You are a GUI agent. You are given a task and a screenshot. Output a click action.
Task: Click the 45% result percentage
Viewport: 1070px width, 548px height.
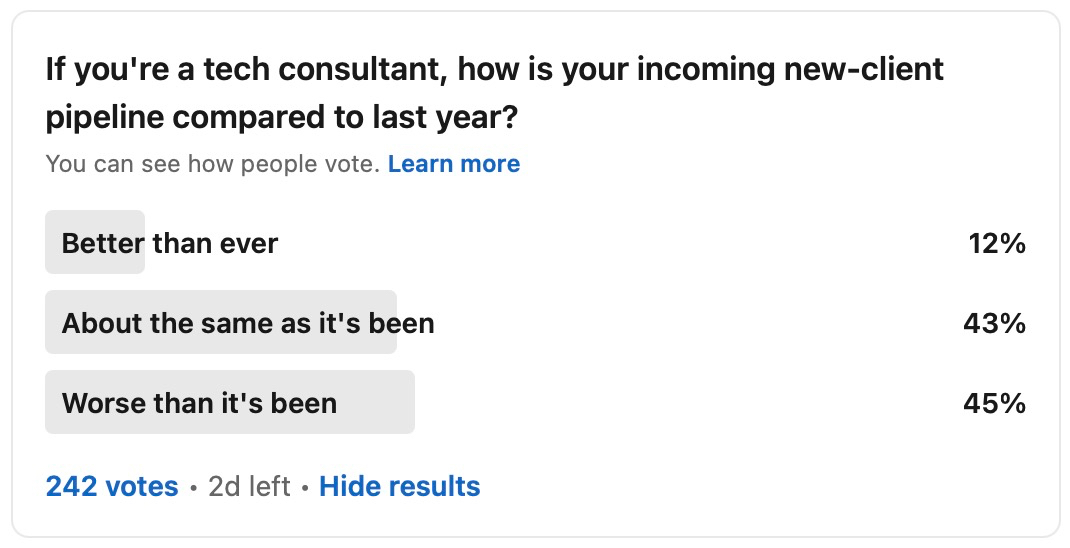tap(996, 403)
